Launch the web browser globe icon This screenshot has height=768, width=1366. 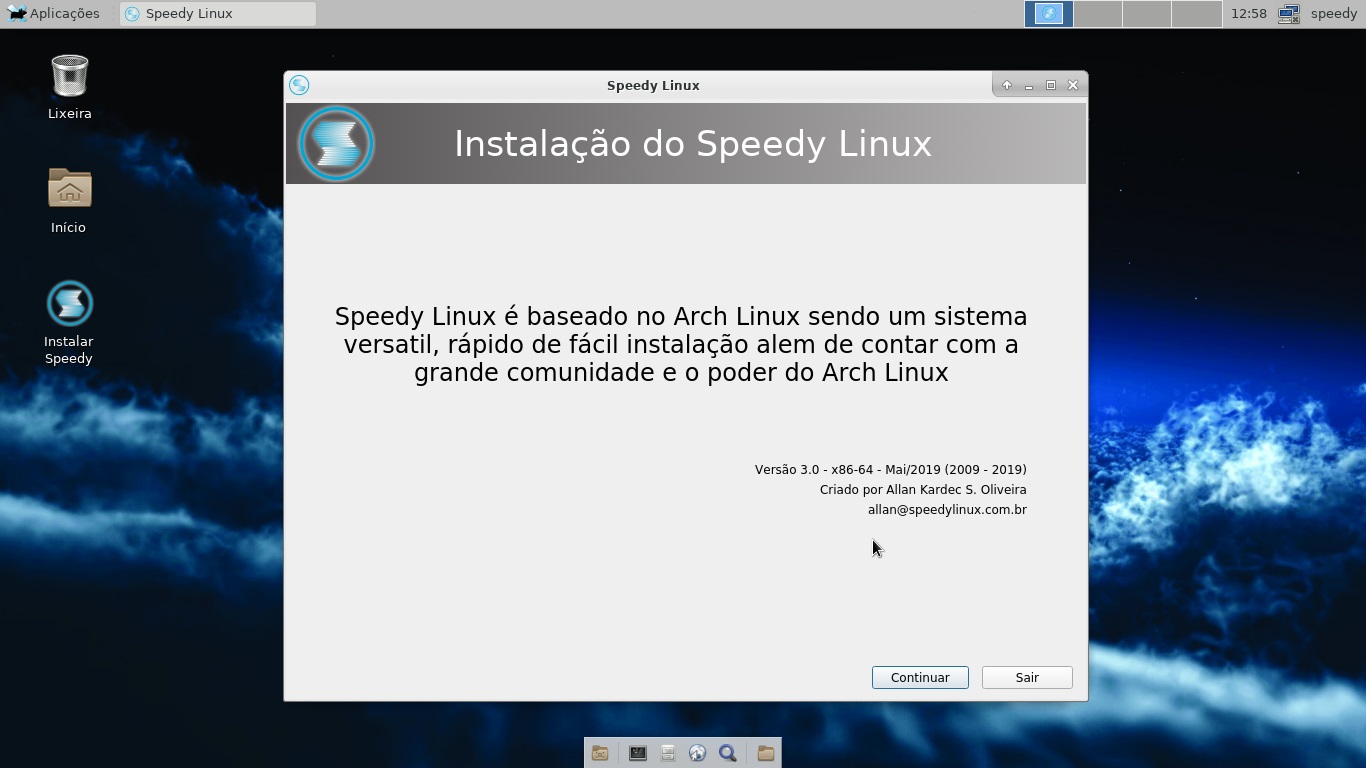tap(698, 753)
